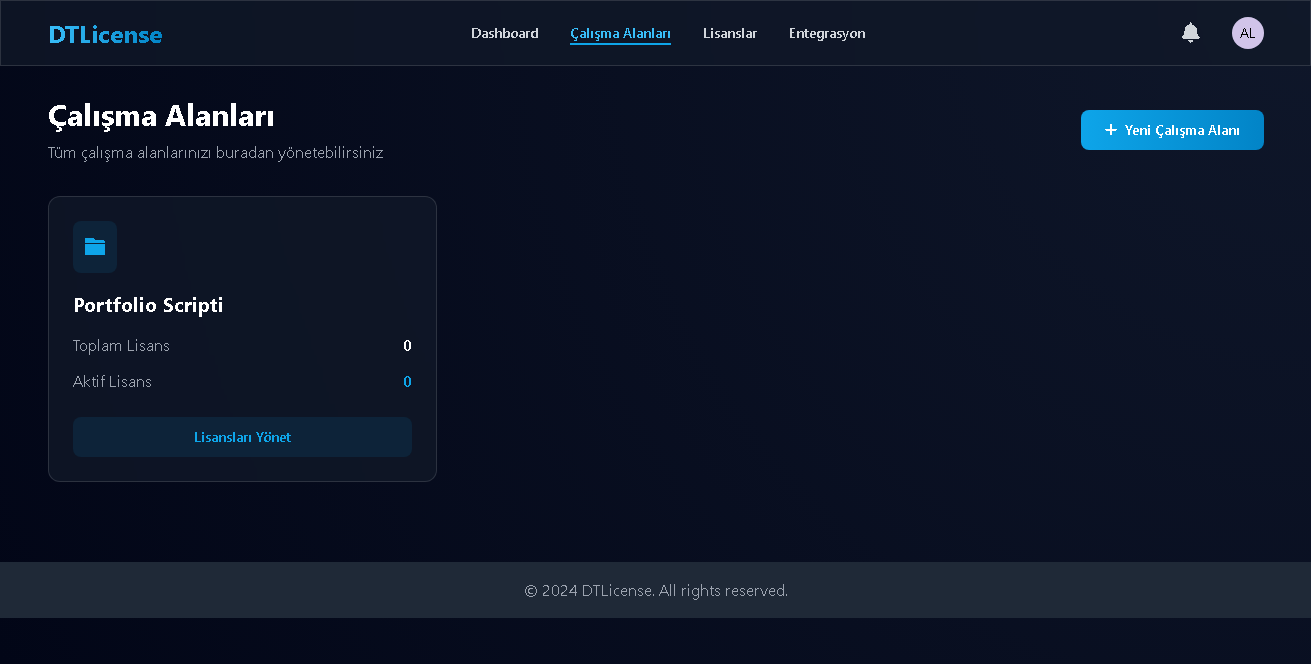Select the Çalışma Alanları nav item
Image resolution: width=1311 pixels, height=664 pixels.
point(620,33)
